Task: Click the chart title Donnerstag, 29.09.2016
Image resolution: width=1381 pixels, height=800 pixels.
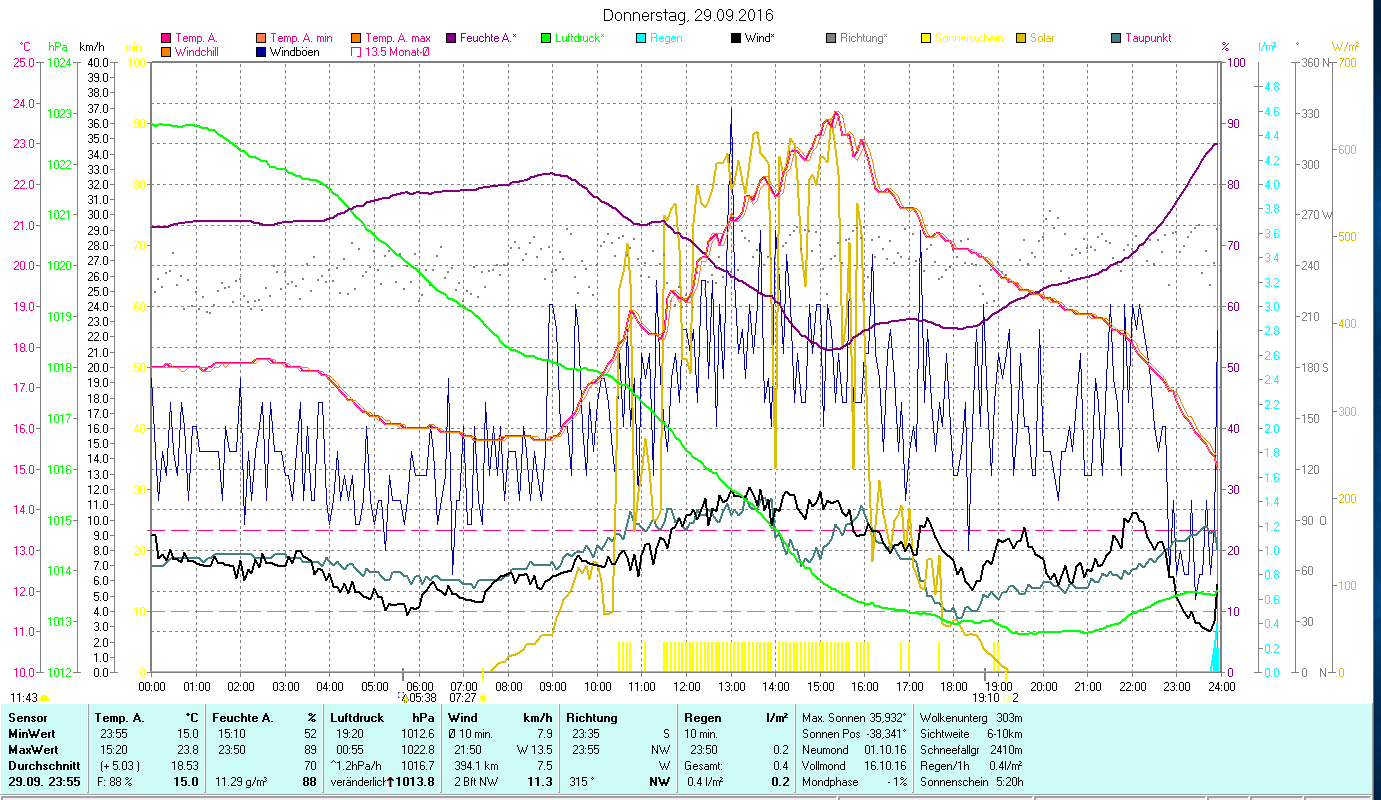Action: pos(689,15)
